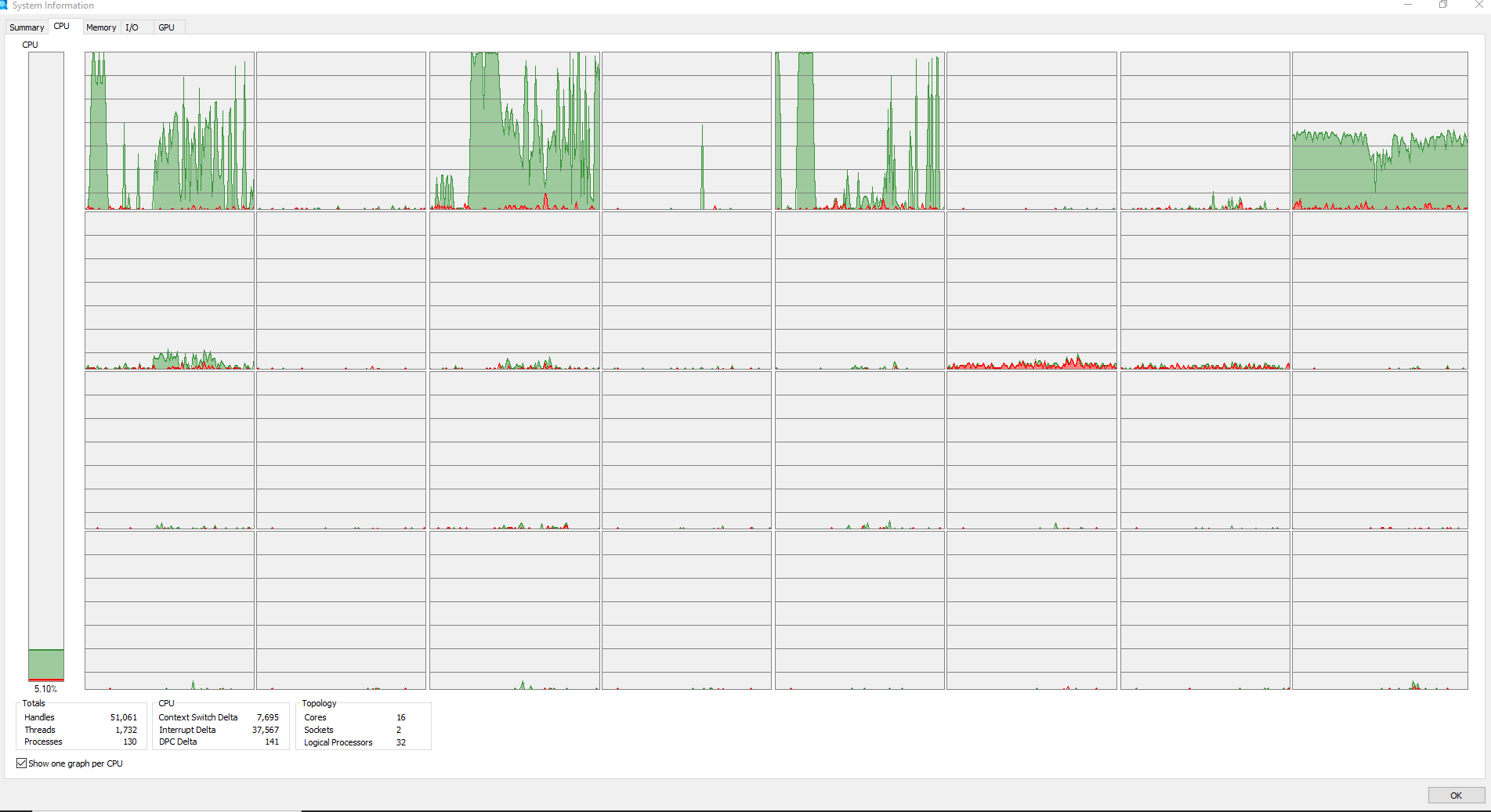Select the top-row graph with one thin spike
This screenshot has height=812, width=1491.
point(686,131)
